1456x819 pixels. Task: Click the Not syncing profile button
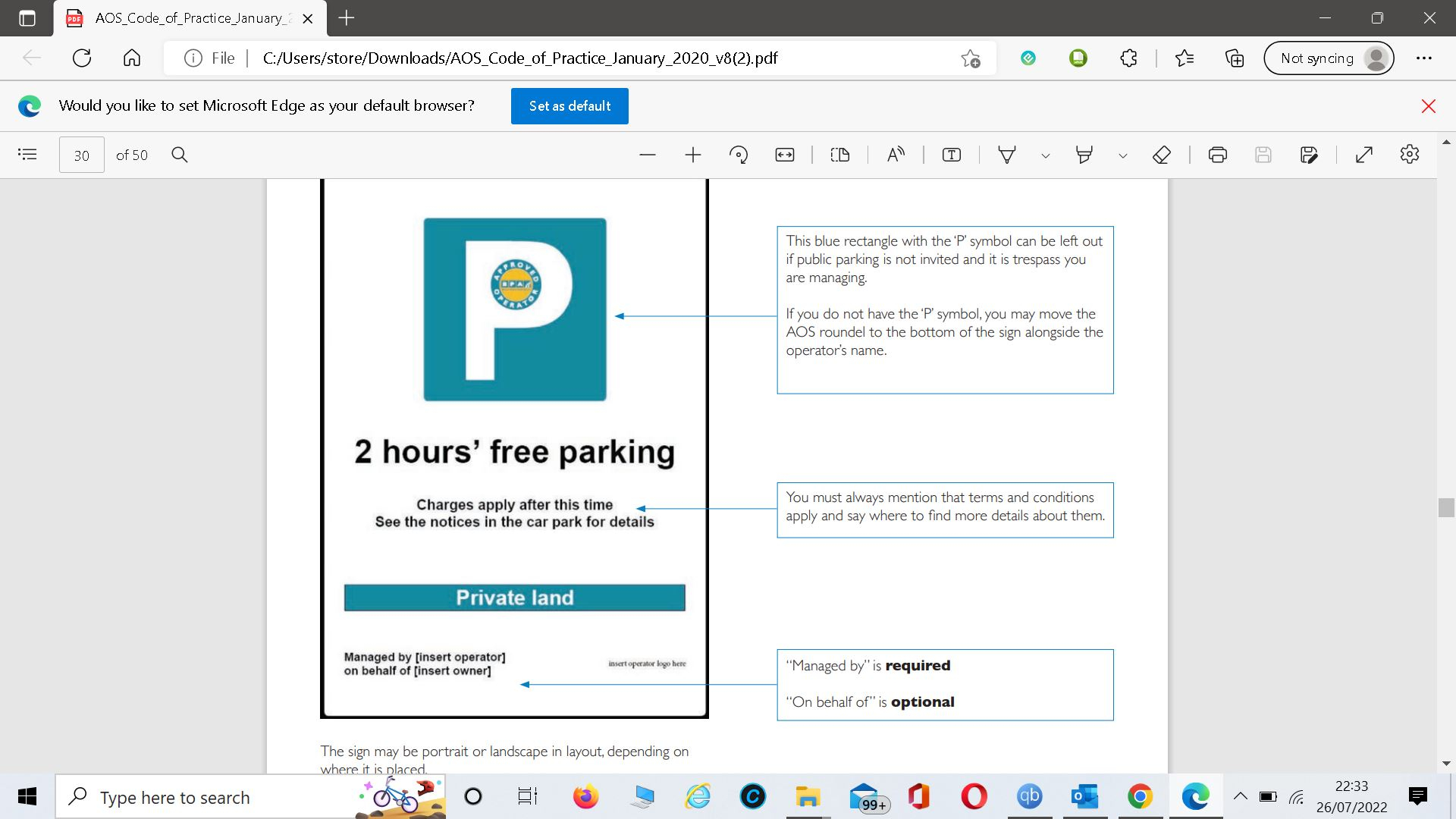(x=1328, y=58)
